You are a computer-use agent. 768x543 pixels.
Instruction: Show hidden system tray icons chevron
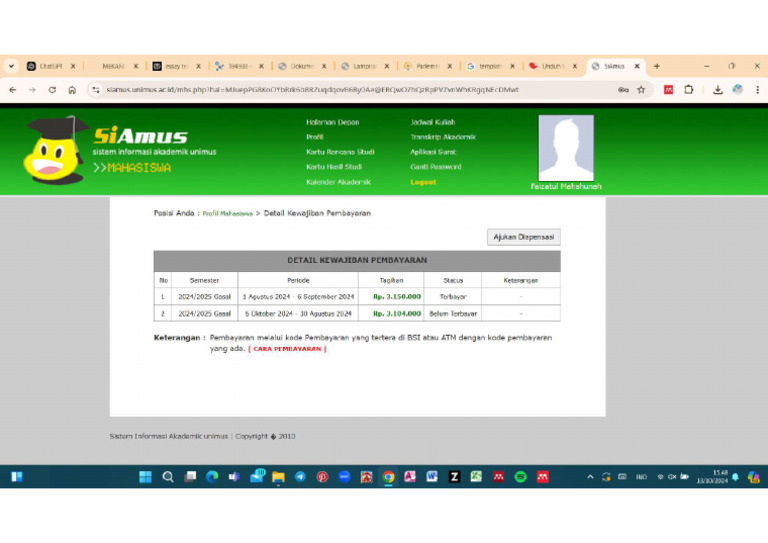[x=590, y=477]
